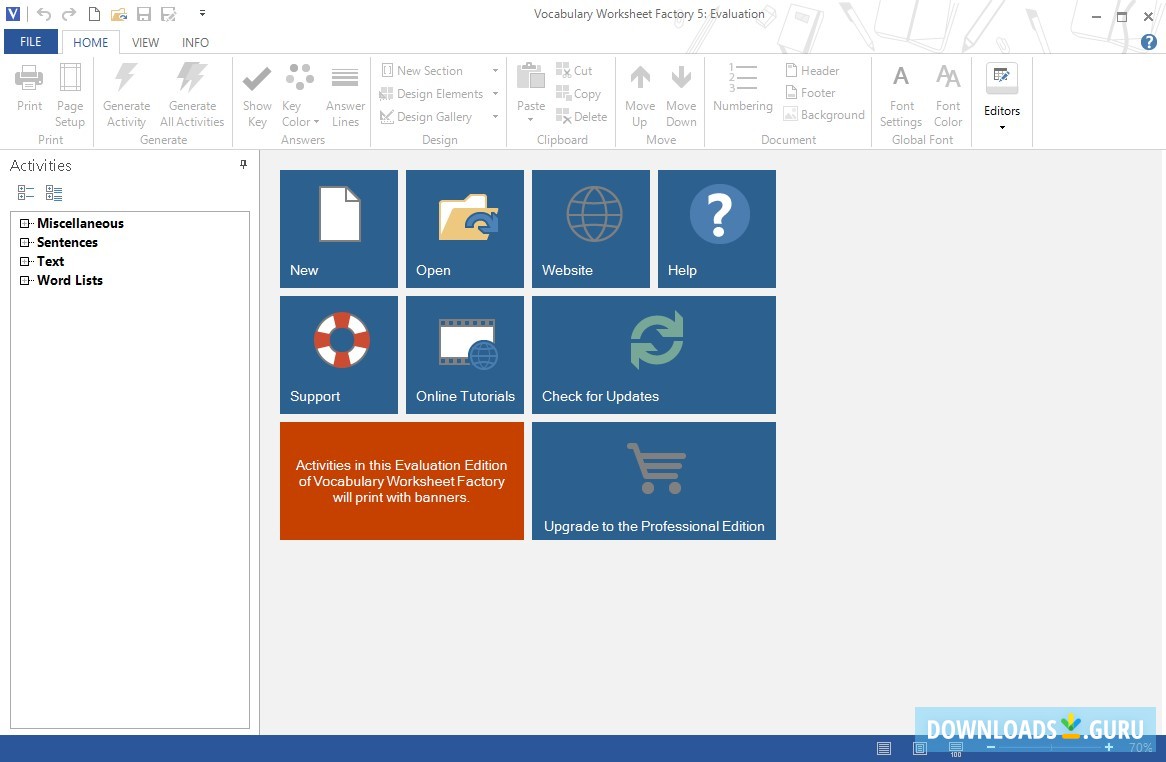Open the Editors dropdown
Viewport: 1166px width, 762px height.
click(x=1002, y=97)
